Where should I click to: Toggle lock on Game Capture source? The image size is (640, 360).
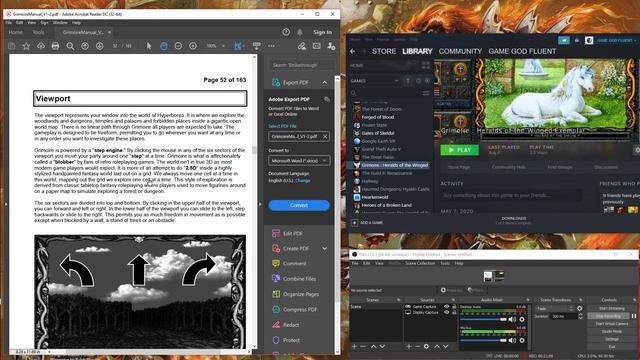454,307
